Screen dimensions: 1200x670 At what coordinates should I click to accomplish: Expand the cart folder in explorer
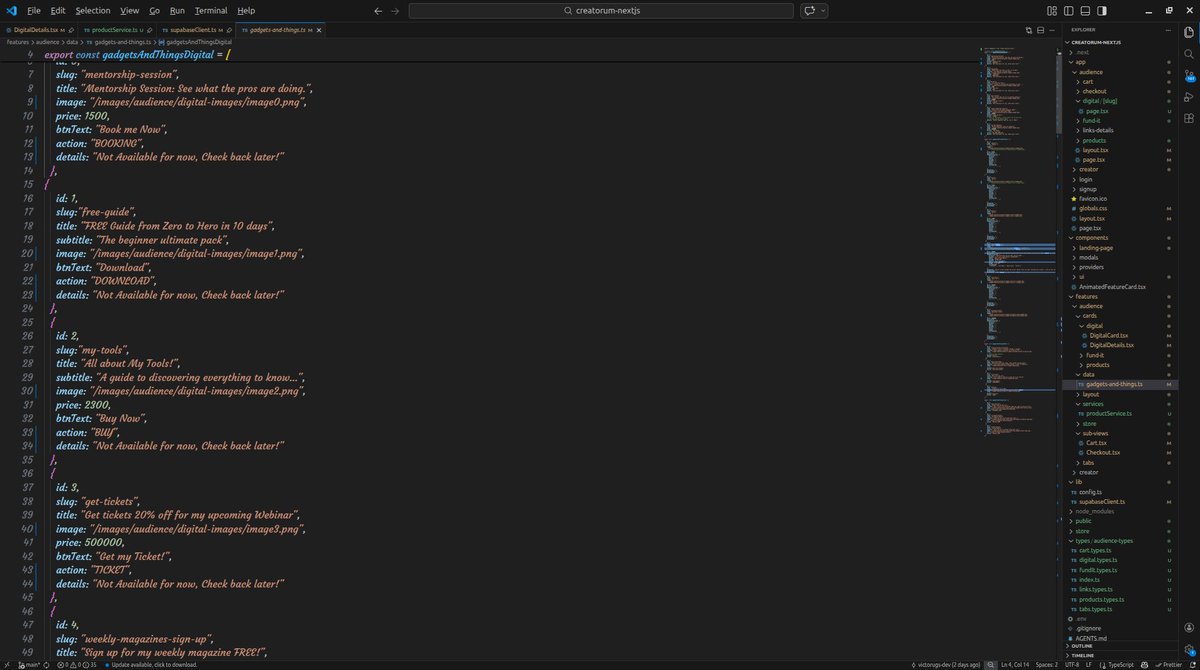click(1087, 81)
